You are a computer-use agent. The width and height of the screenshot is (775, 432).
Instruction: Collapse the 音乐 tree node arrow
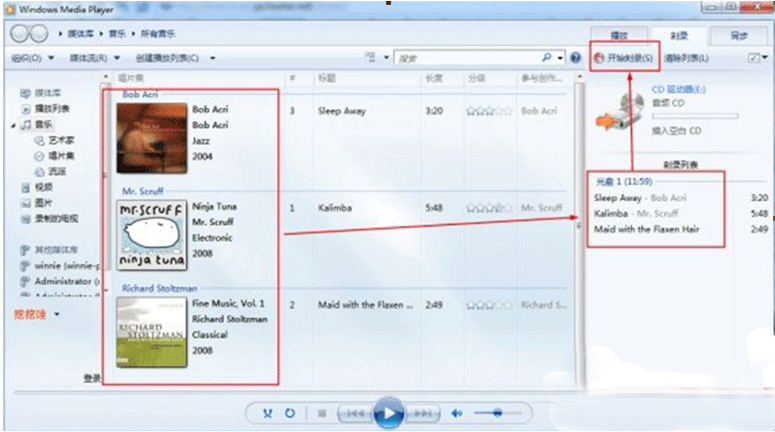click(13, 126)
